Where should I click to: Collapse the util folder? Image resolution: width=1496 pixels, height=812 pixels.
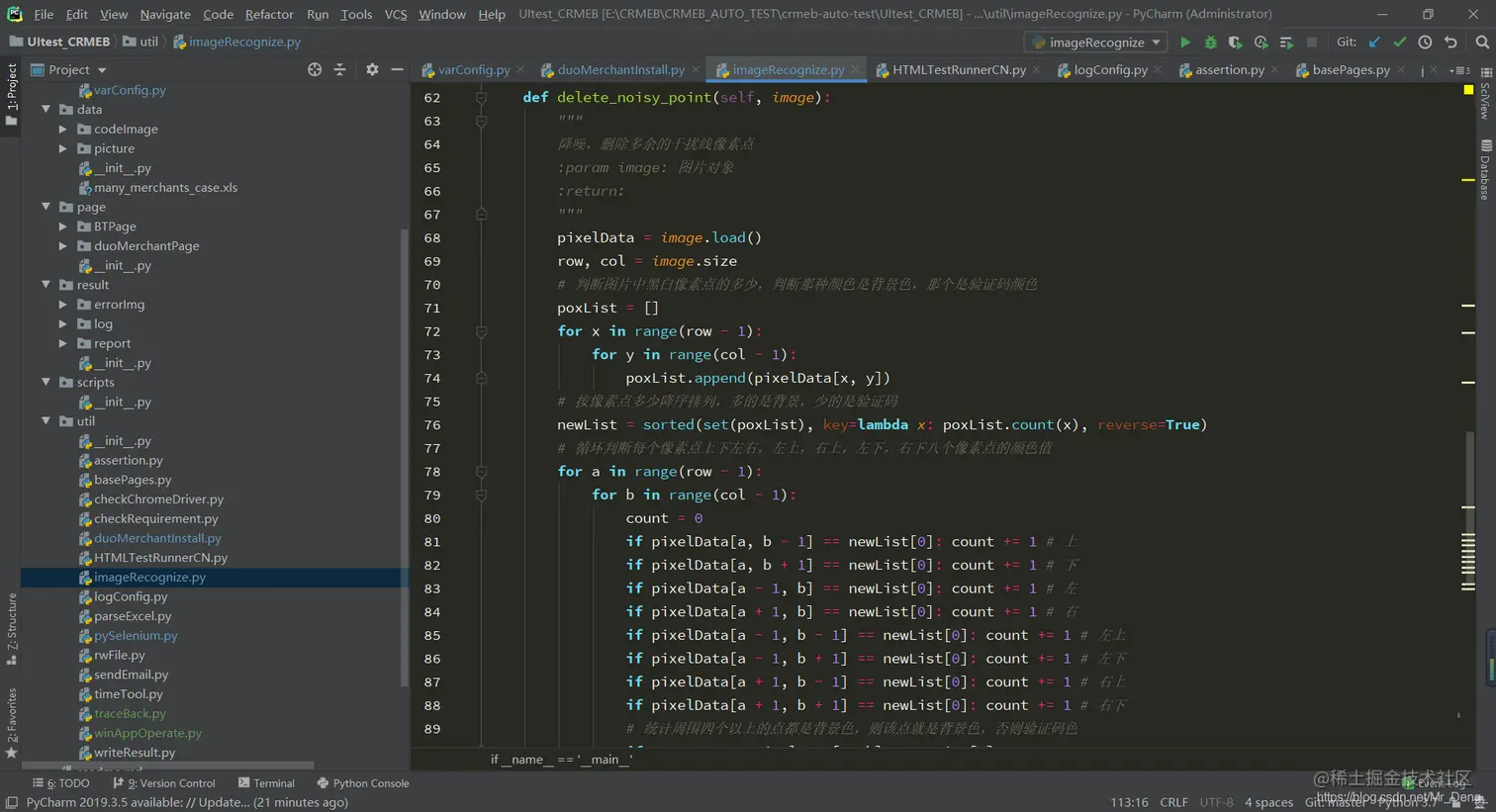(x=47, y=421)
